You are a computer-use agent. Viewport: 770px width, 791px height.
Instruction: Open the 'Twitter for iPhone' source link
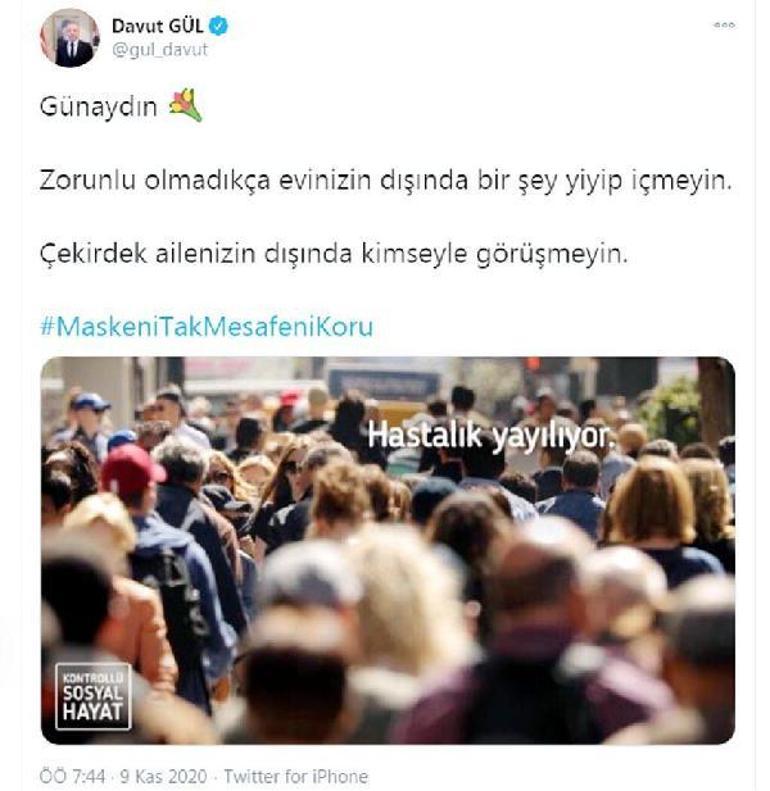coord(296,776)
